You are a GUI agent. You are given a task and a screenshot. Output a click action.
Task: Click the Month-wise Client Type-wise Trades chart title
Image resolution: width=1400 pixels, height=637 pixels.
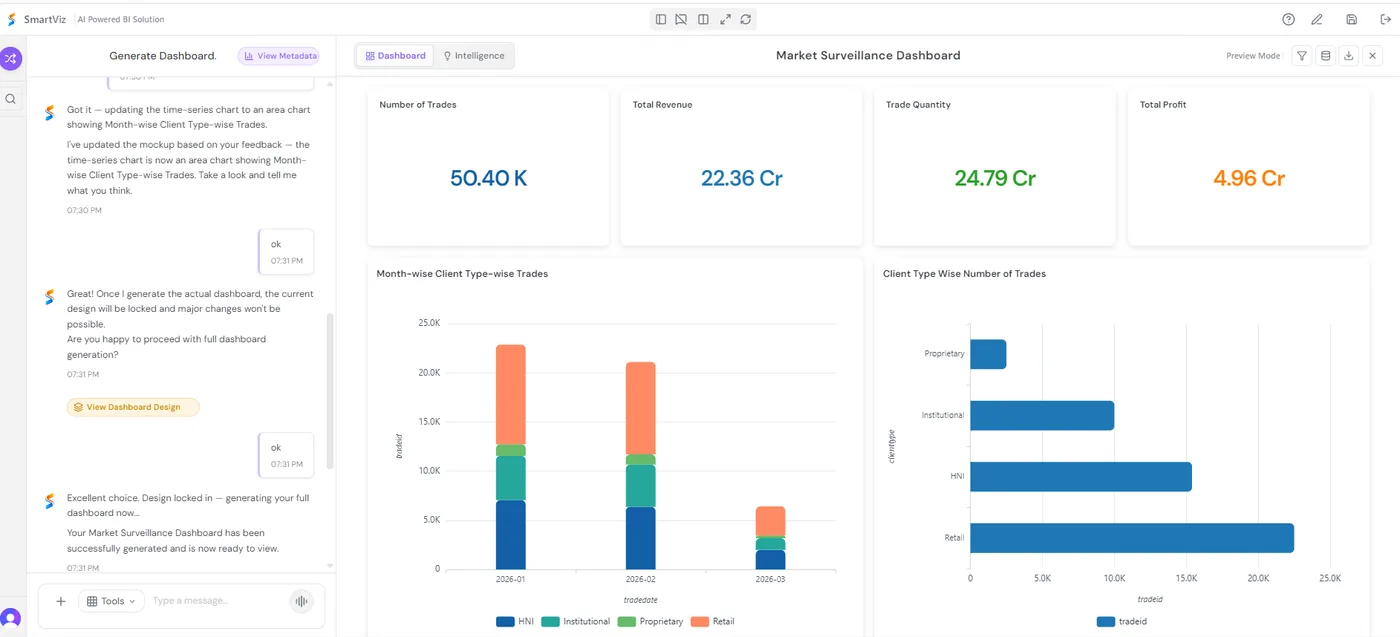pos(462,274)
